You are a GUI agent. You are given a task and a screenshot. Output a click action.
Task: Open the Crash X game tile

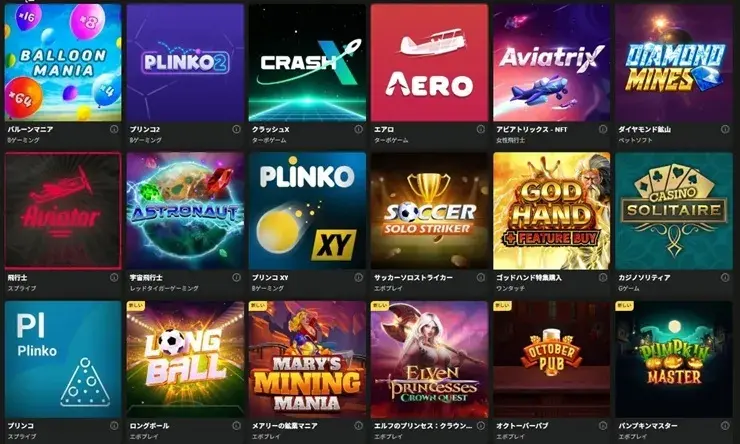click(307, 62)
